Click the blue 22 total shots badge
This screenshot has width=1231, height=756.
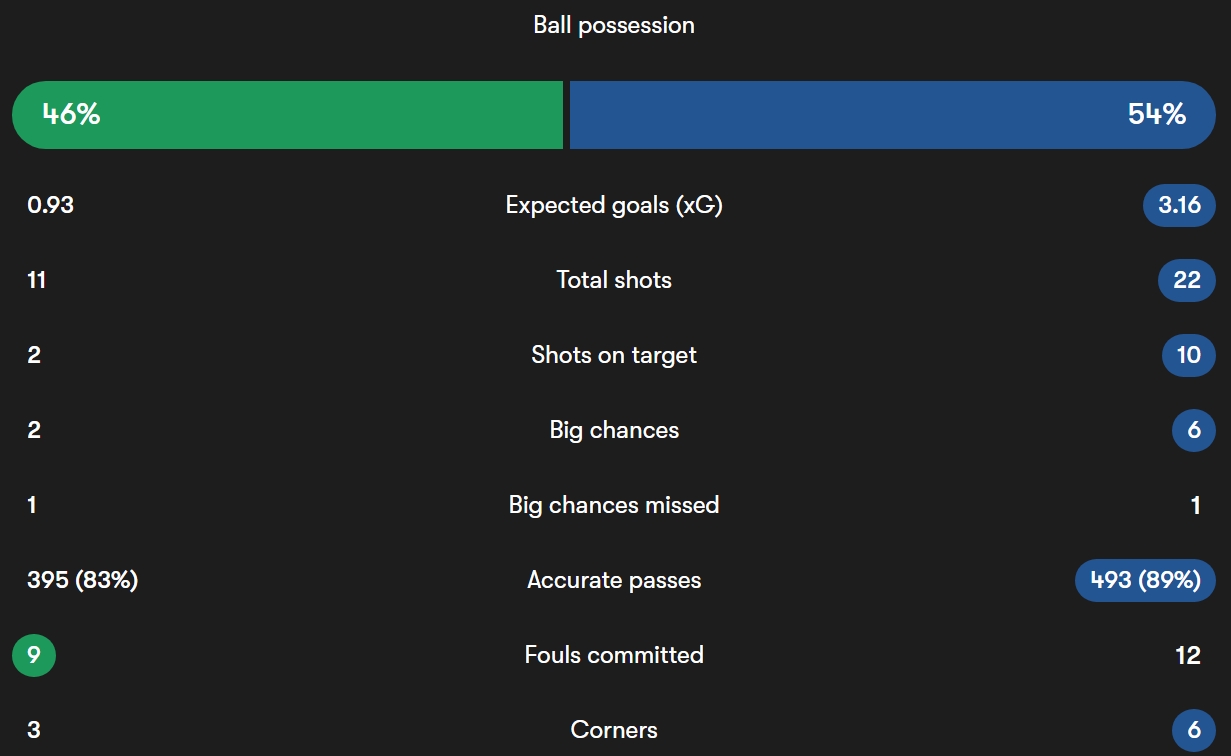coord(1187,280)
